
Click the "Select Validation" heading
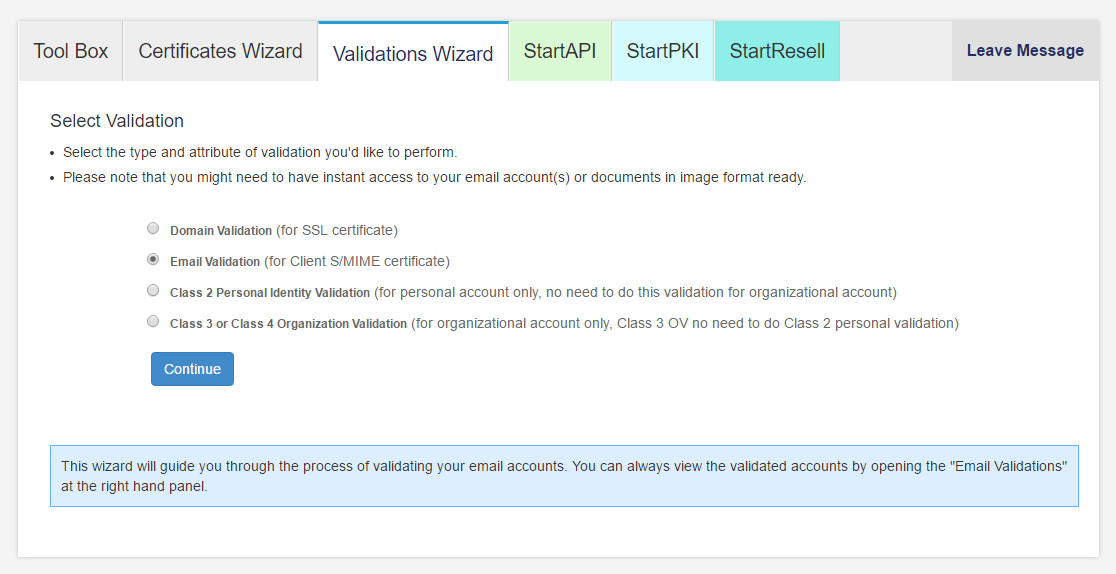click(117, 121)
